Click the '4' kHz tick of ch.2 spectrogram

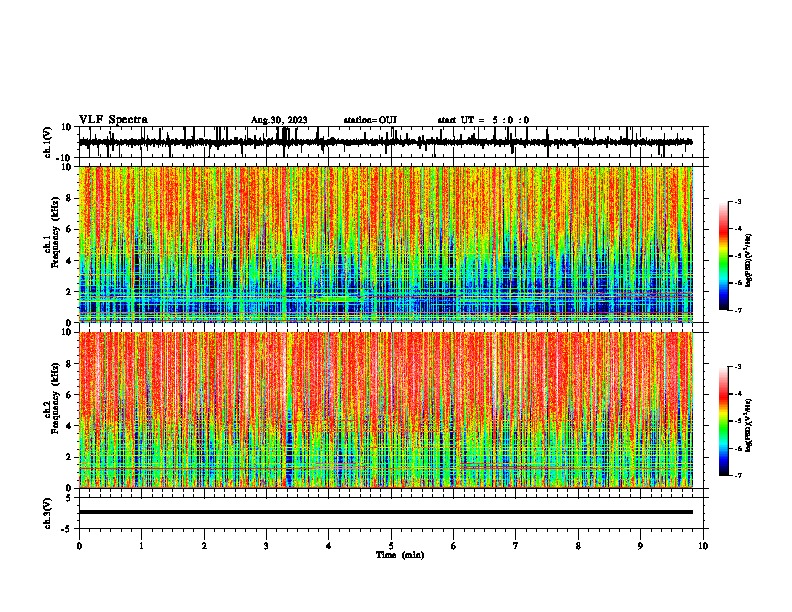69,426
